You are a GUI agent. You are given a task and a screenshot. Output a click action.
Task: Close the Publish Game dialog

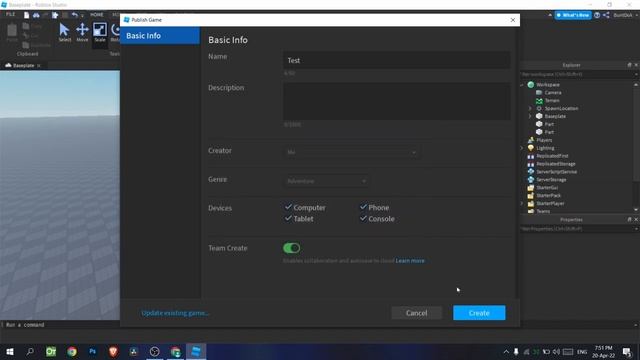(513, 20)
